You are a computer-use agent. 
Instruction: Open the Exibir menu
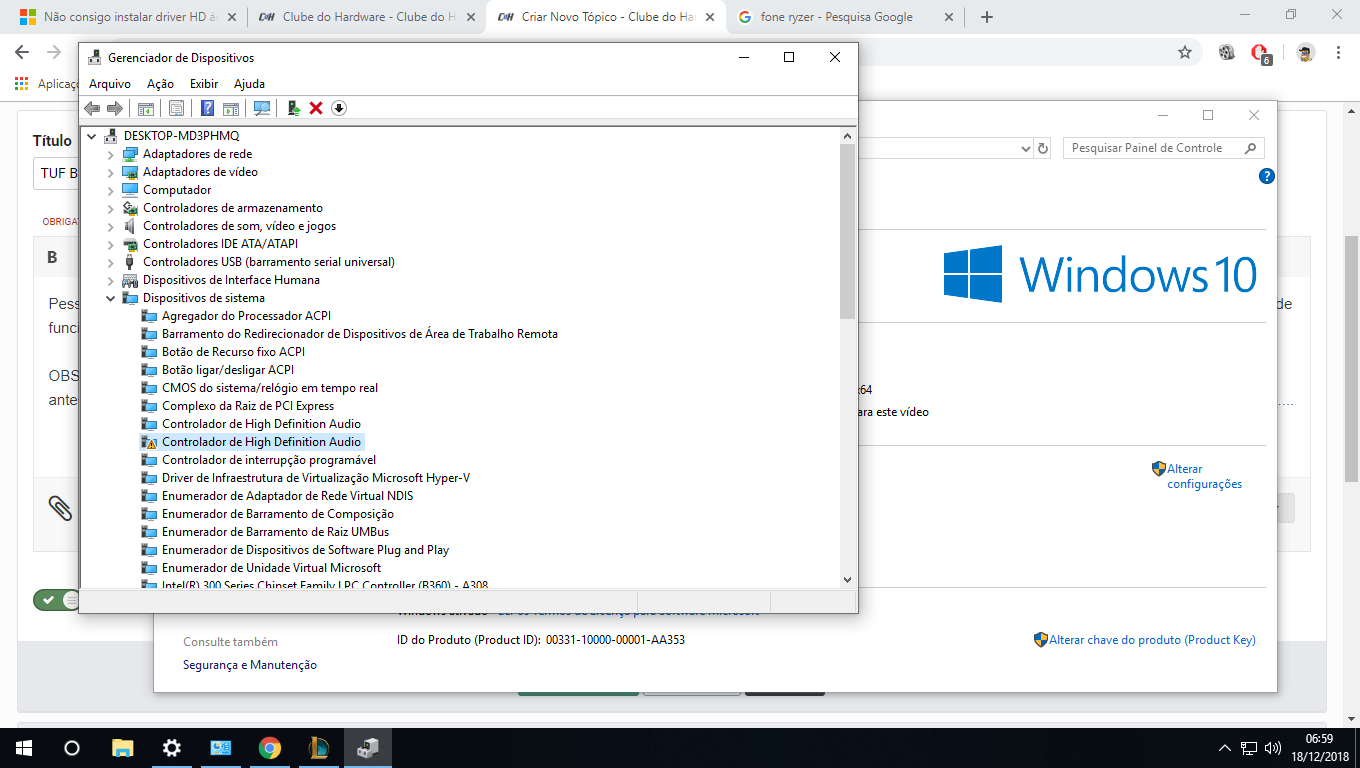[204, 84]
